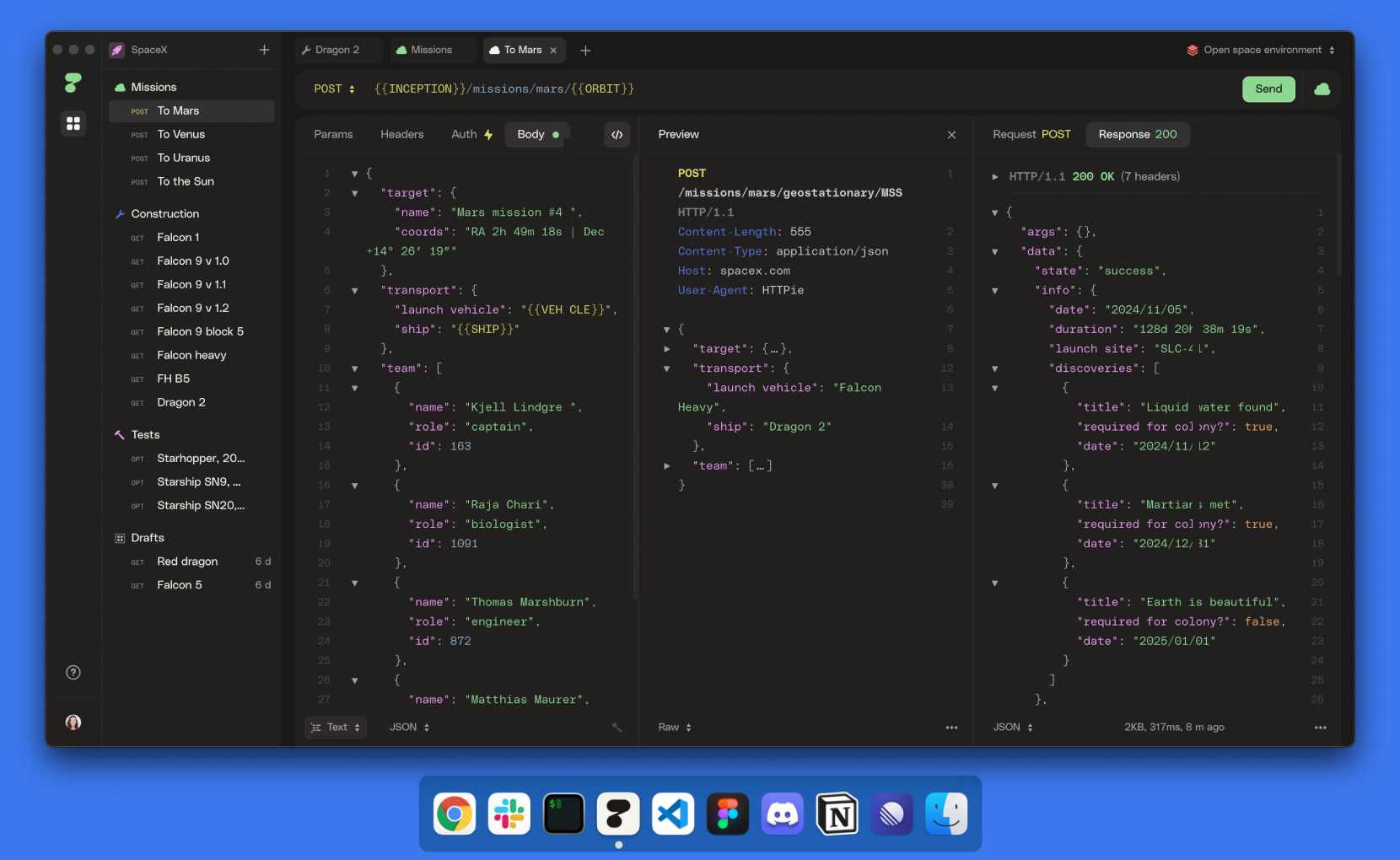Image resolution: width=1400 pixels, height=860 pixels.
Task: Open the POST method dropdown
Action: (334, 89)
